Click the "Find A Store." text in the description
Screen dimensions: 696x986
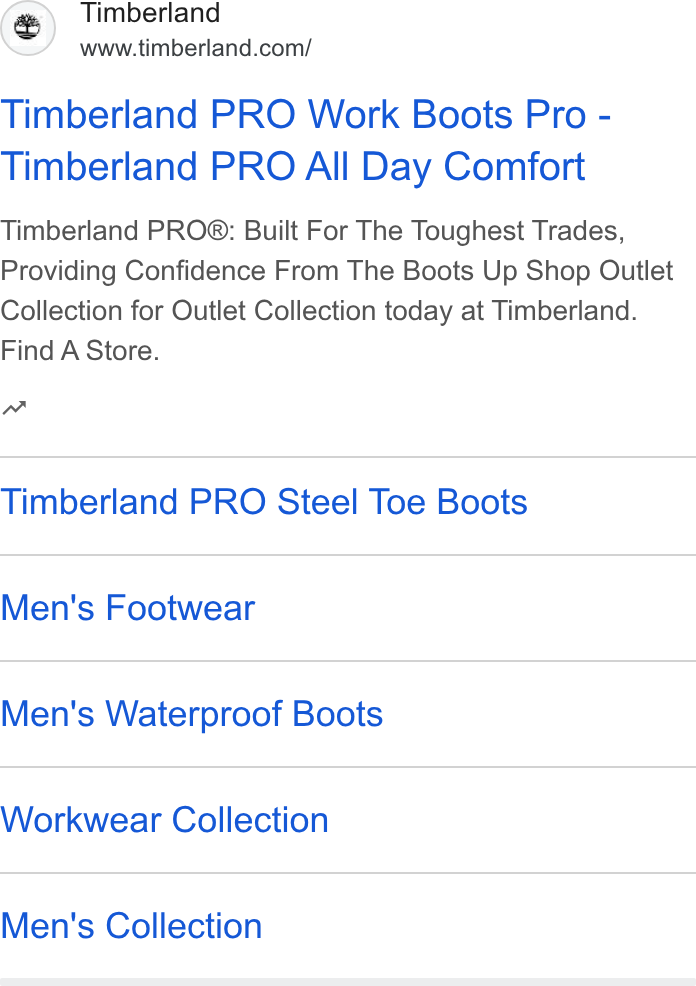80,351
